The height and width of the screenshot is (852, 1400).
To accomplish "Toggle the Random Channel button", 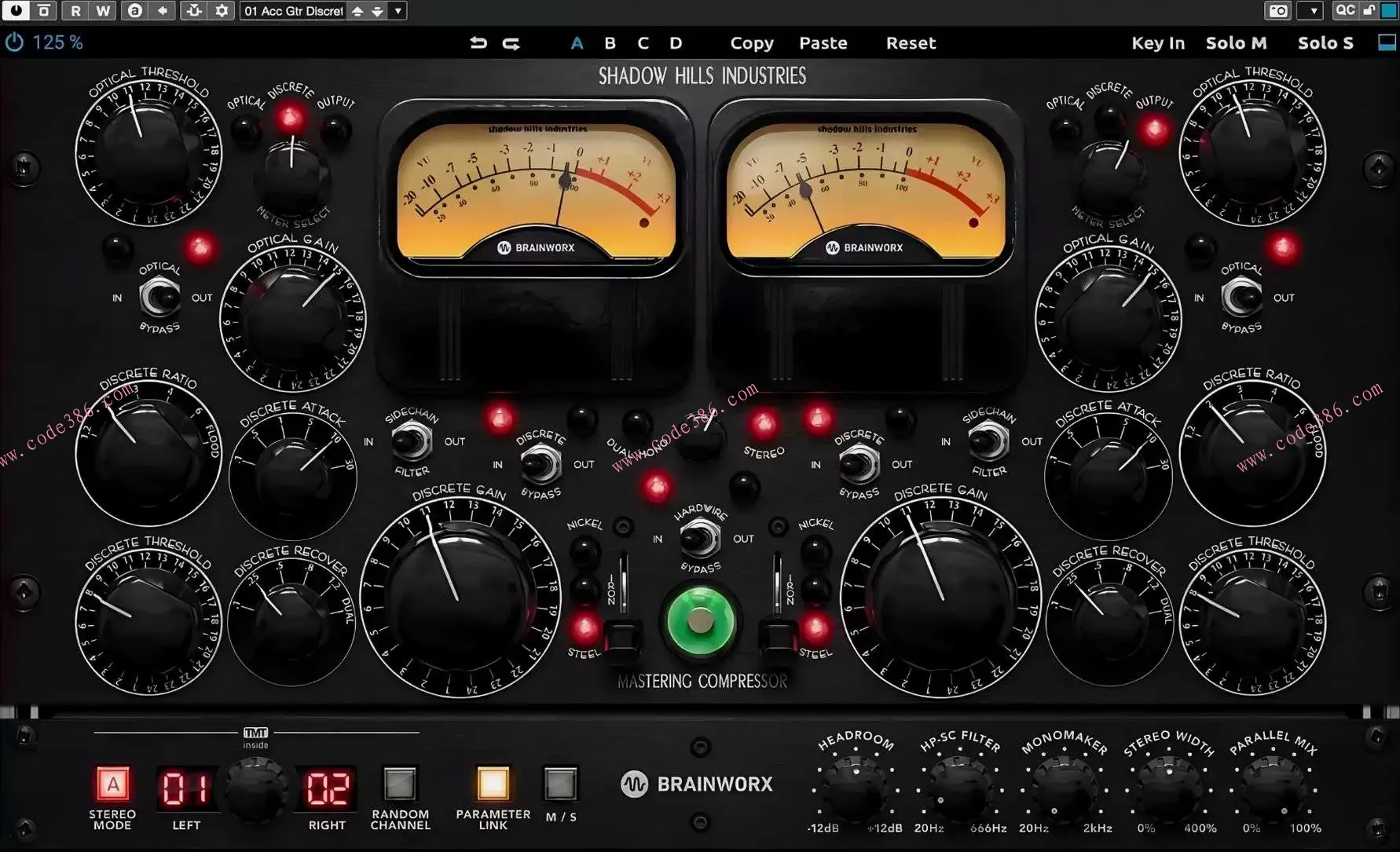I will (400, 783).
